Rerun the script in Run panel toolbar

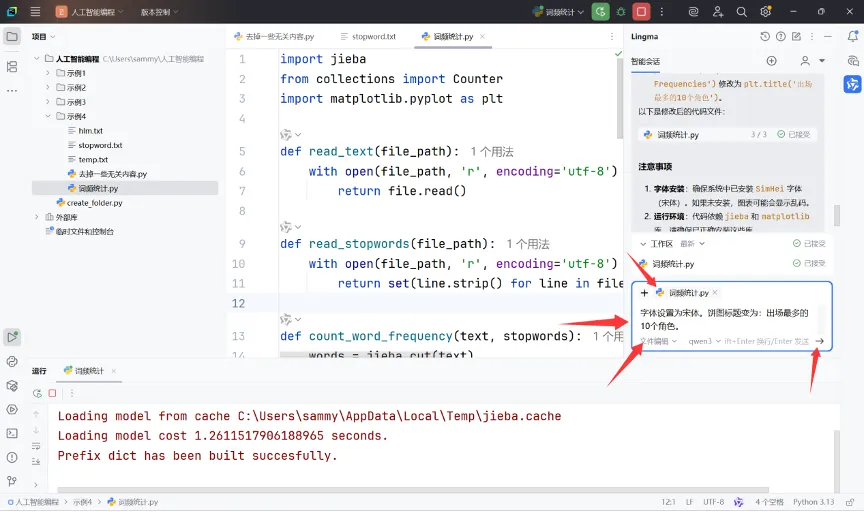click(x=37, y=393)
